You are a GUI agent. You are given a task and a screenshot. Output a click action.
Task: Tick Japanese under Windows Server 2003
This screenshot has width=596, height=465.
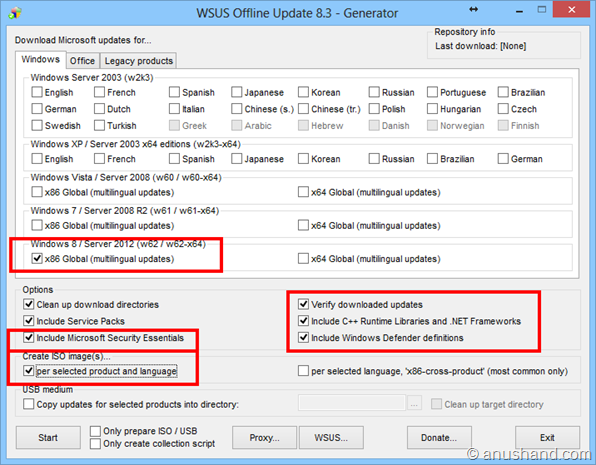236,92
